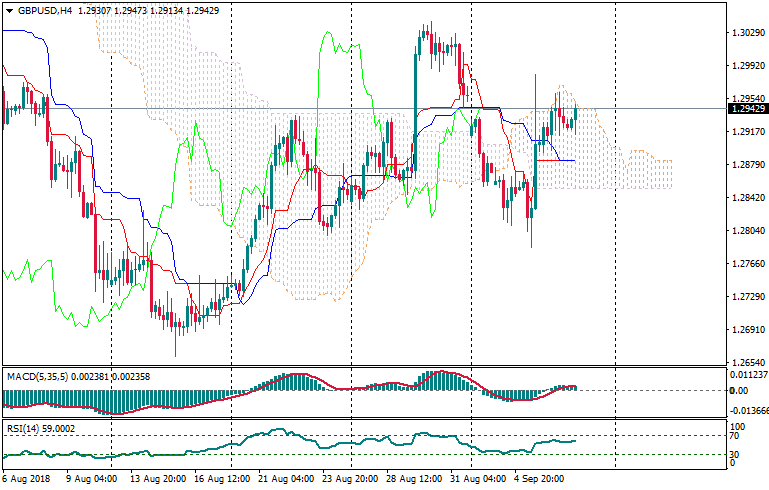Image resolution: width=769 pixels, height=490 pixels.
Task: Click the MACD 0.011237 scale value
Action: (750, 374)
